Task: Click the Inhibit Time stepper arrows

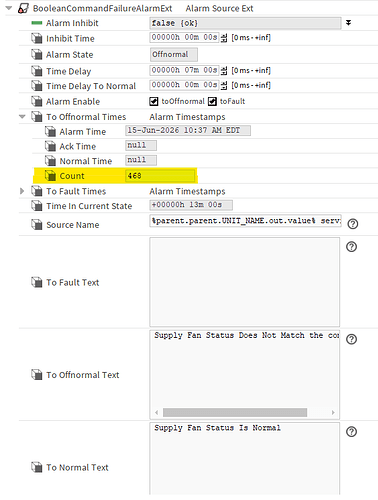Action: (x=224, y=37)
